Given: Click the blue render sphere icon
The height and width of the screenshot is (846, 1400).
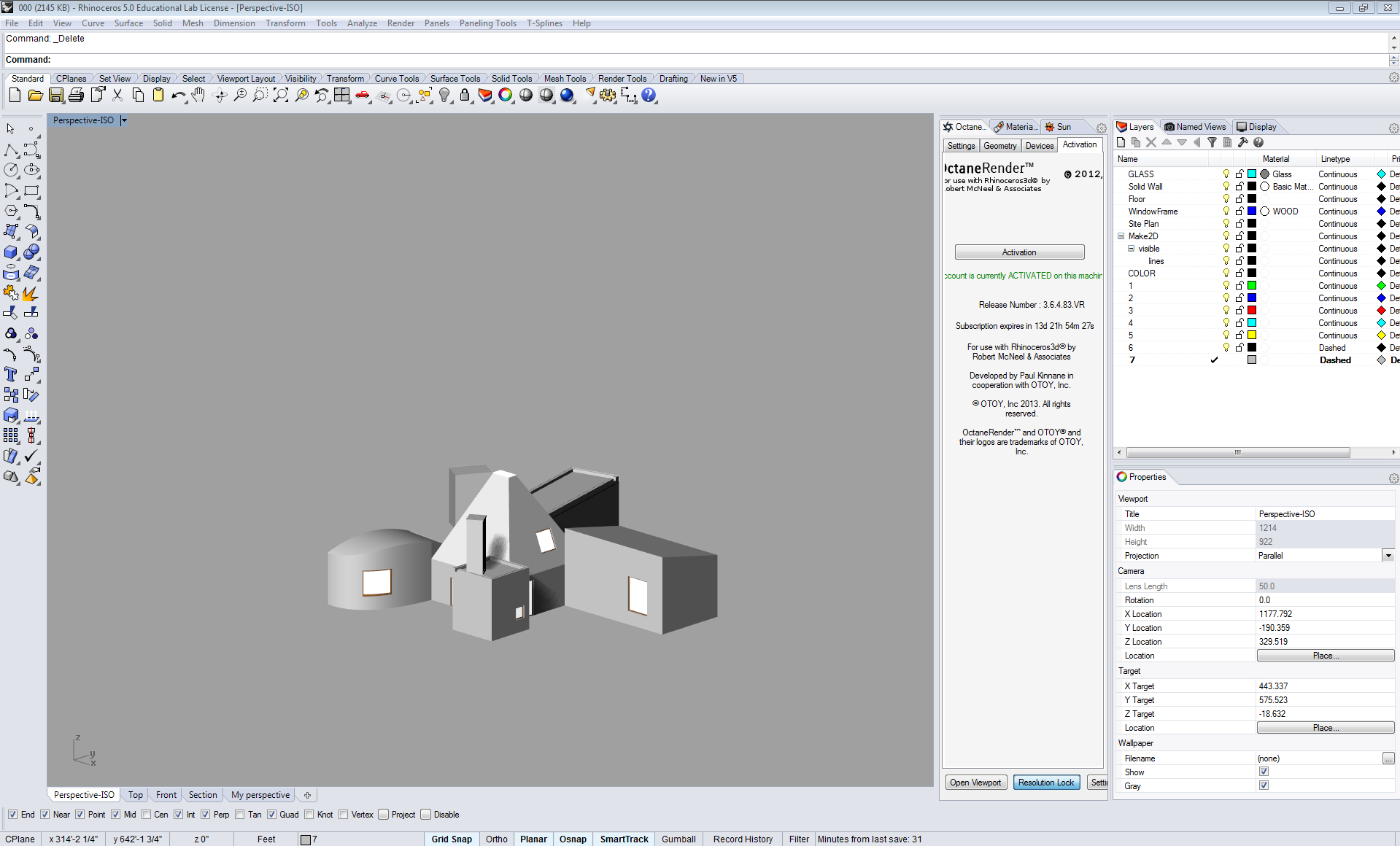Looking at the screenshot, I should (567, 96).
